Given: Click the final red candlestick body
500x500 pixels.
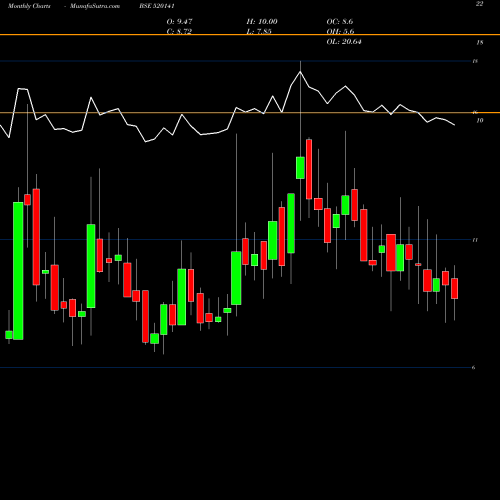Looking at the screenshot, I should point(454,289).
